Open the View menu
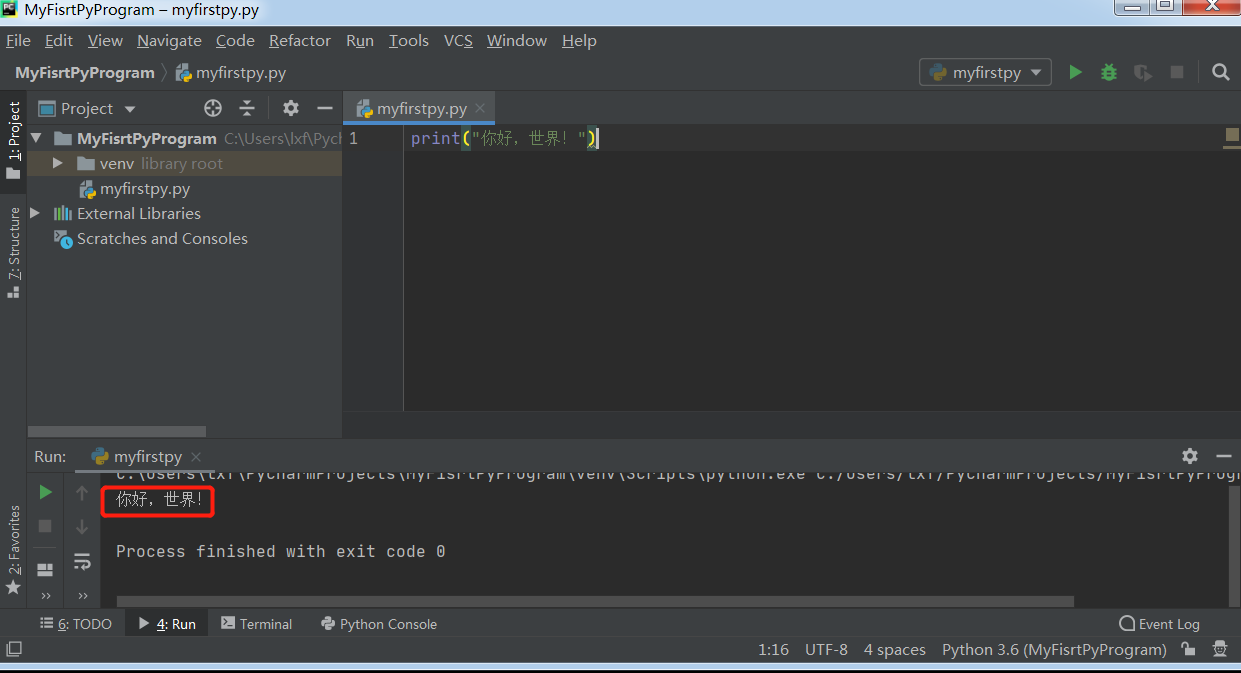This screenshot has width=1241, height=673. coord(105,41)
